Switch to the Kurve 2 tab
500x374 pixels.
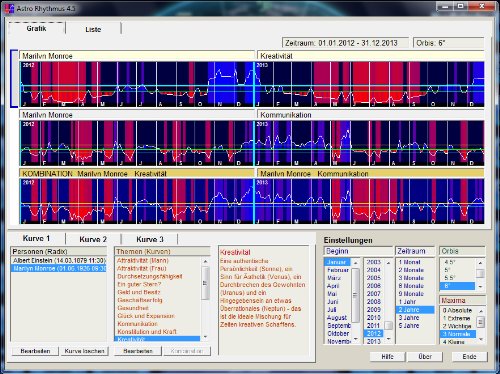point(93,239)
